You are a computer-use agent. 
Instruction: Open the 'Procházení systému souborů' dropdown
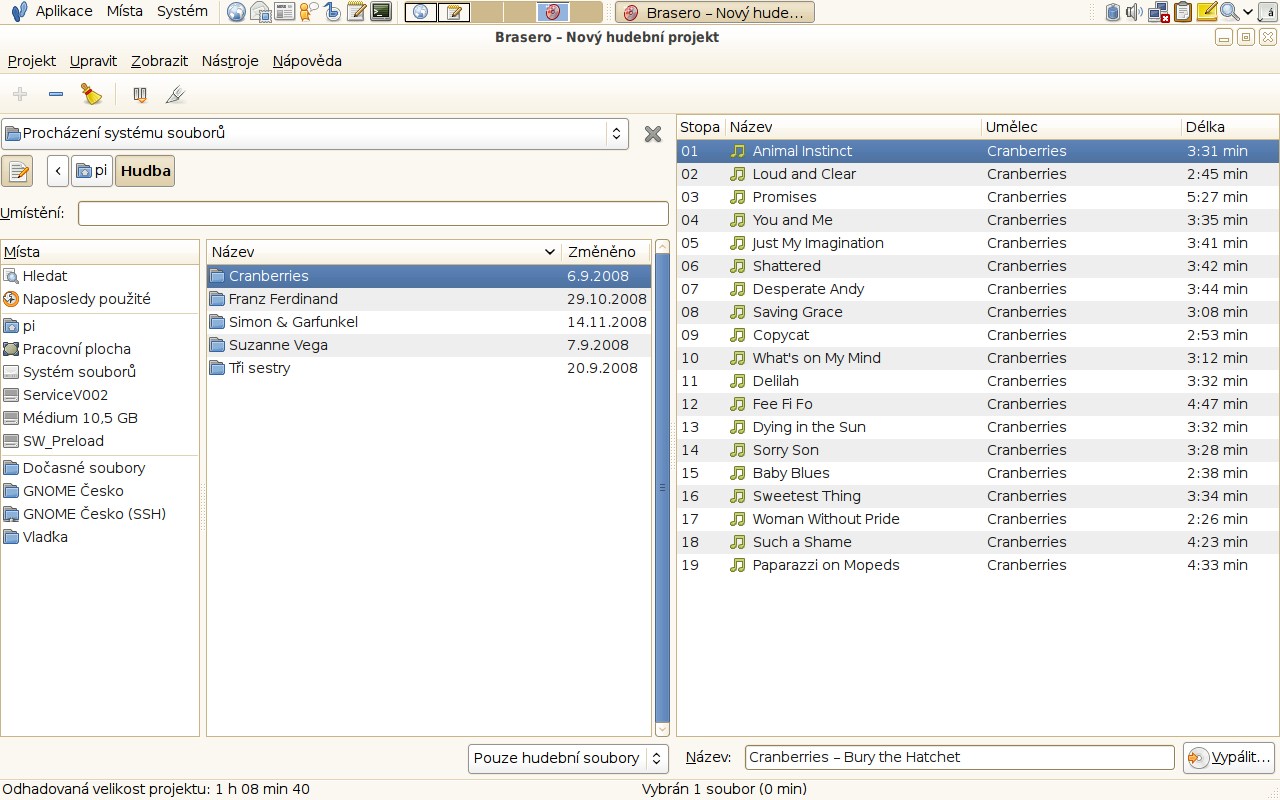click(x=314, y=133)
